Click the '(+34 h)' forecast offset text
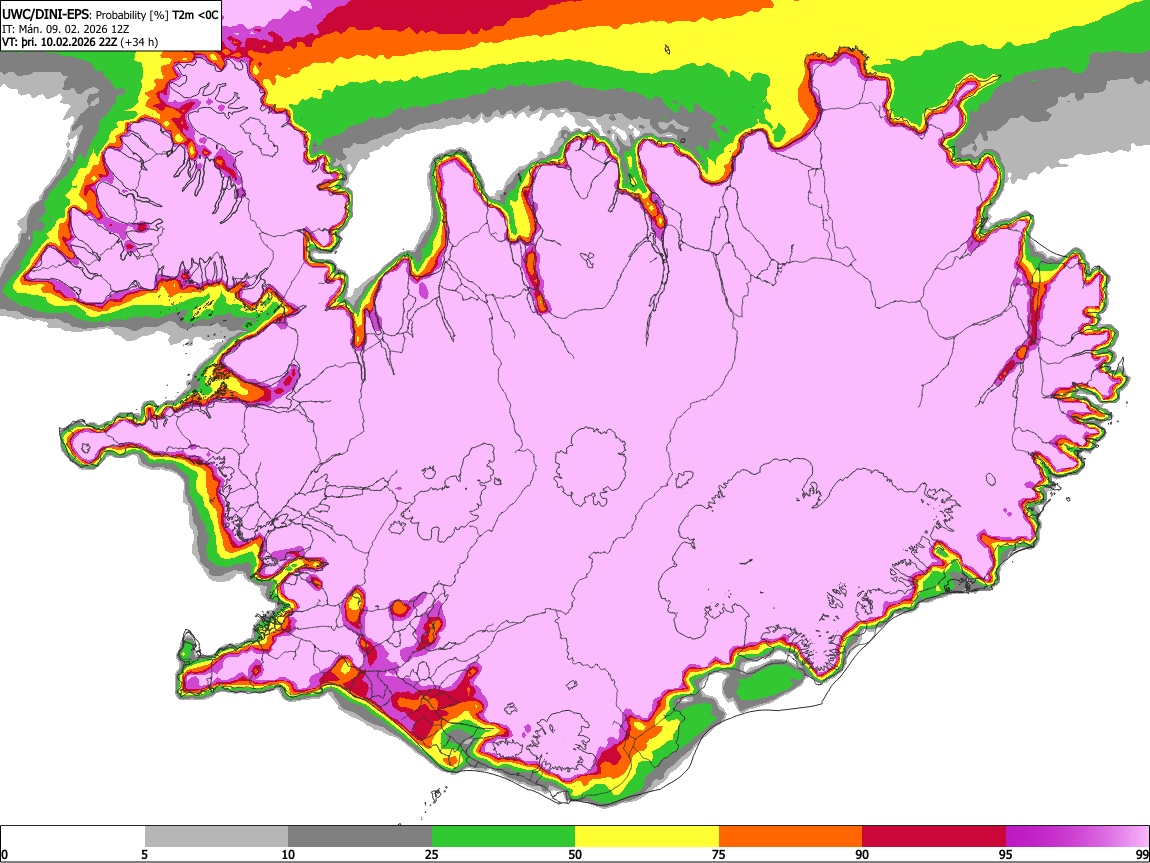This screenshot has height=863, width=1150. (x=140, y=42)
